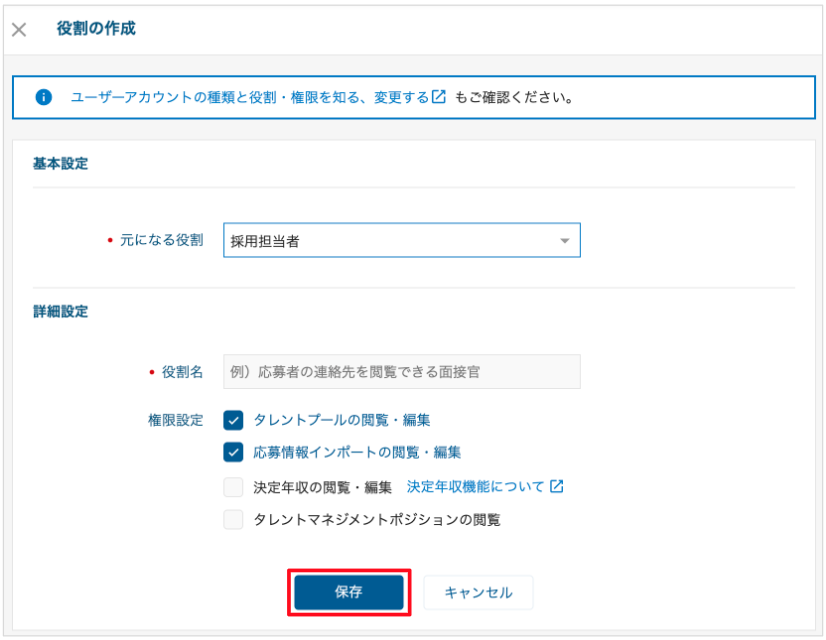Uncheck タレントプールの閲覧・編集 checkbox
The width and height of the screenshot is (826, 640).
click(x=233, y=420)
